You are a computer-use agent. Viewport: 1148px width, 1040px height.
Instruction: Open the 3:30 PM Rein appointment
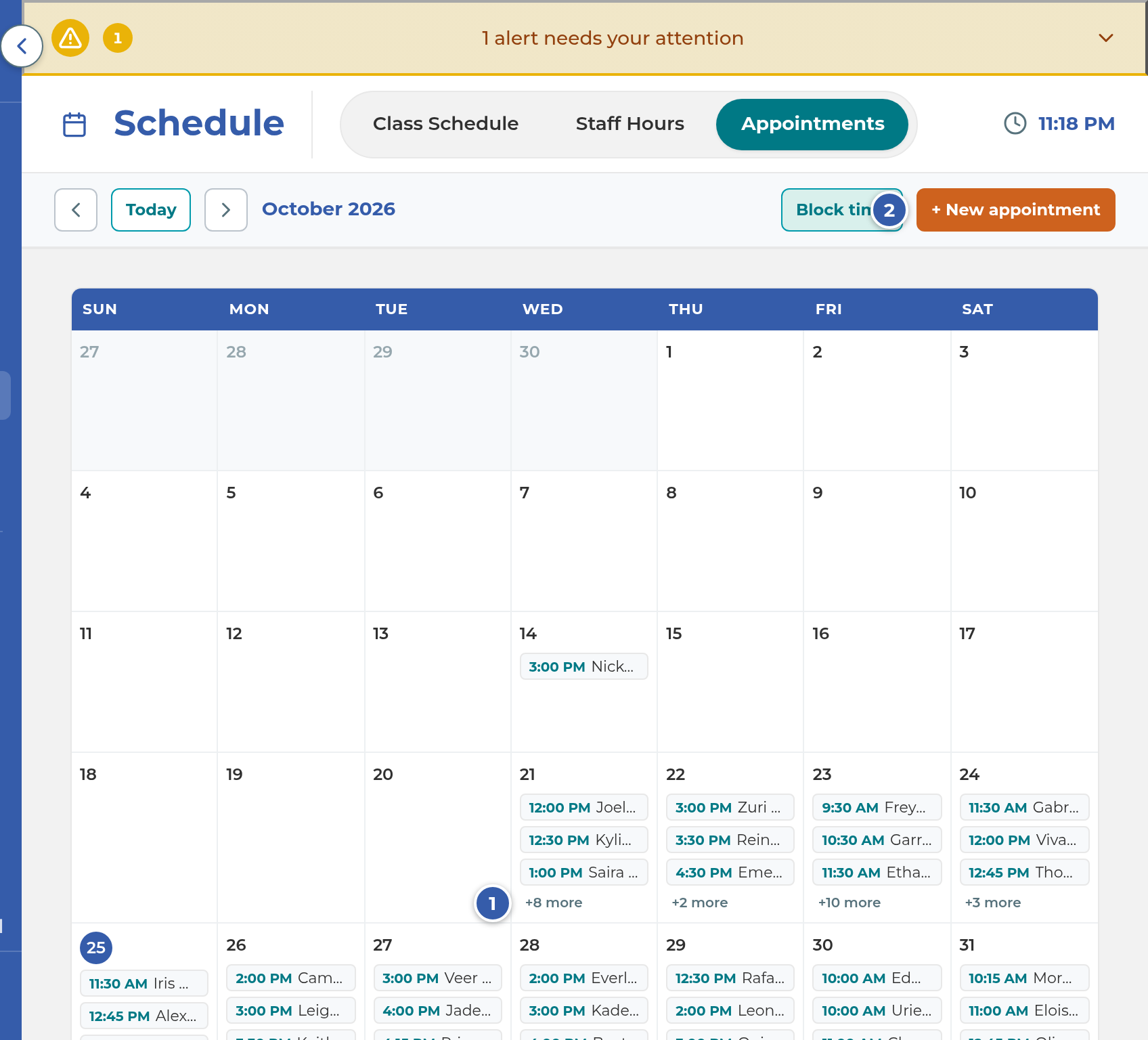(730, 840)
